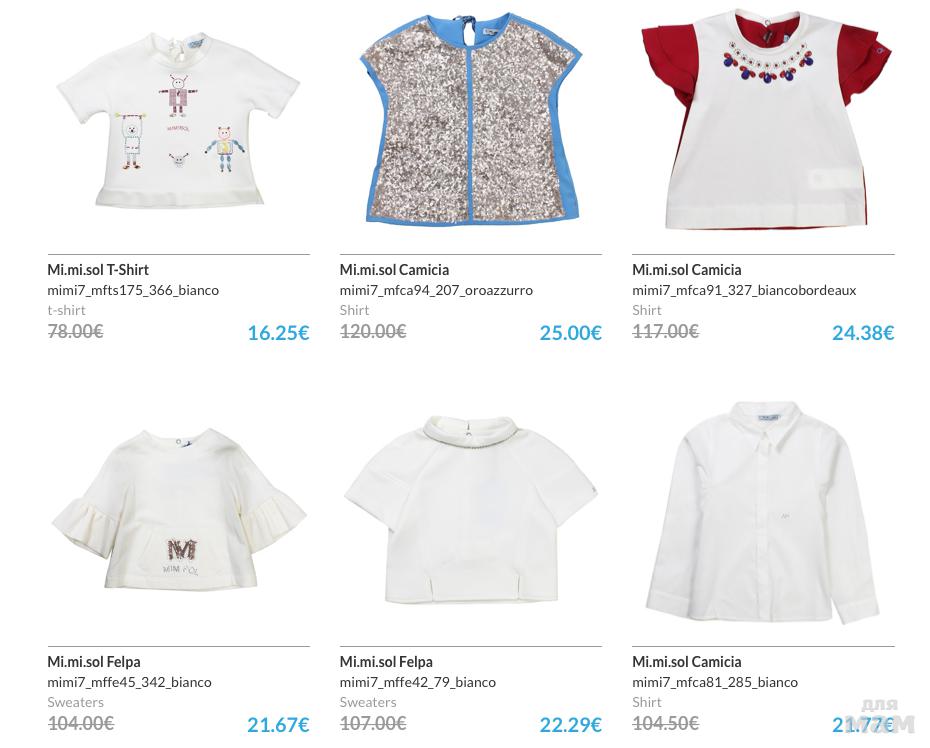The width and height of the screenshot is (930, 748).
Task: Select the 22.29€ sale price
Action: [x=571, y=725]
